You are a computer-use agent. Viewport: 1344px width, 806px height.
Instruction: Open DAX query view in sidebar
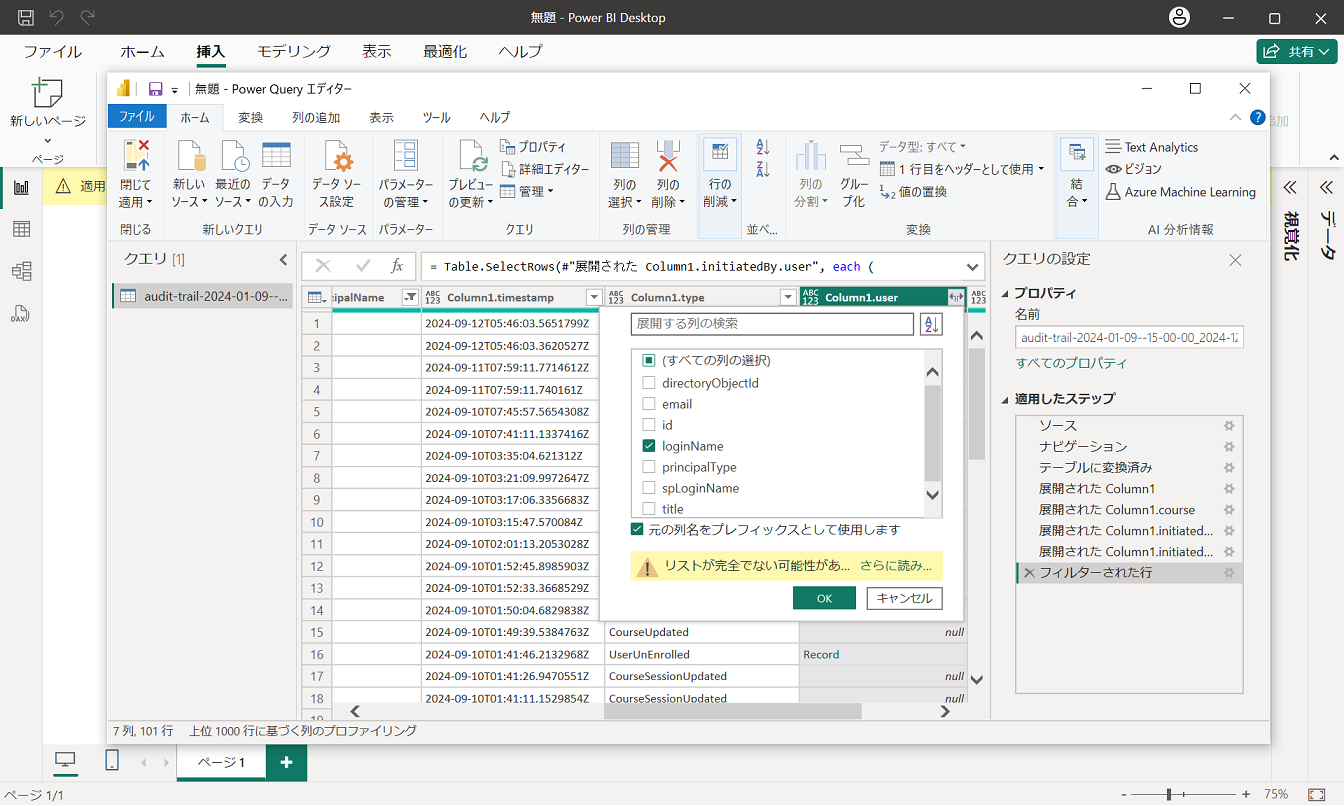pos(21,313)
